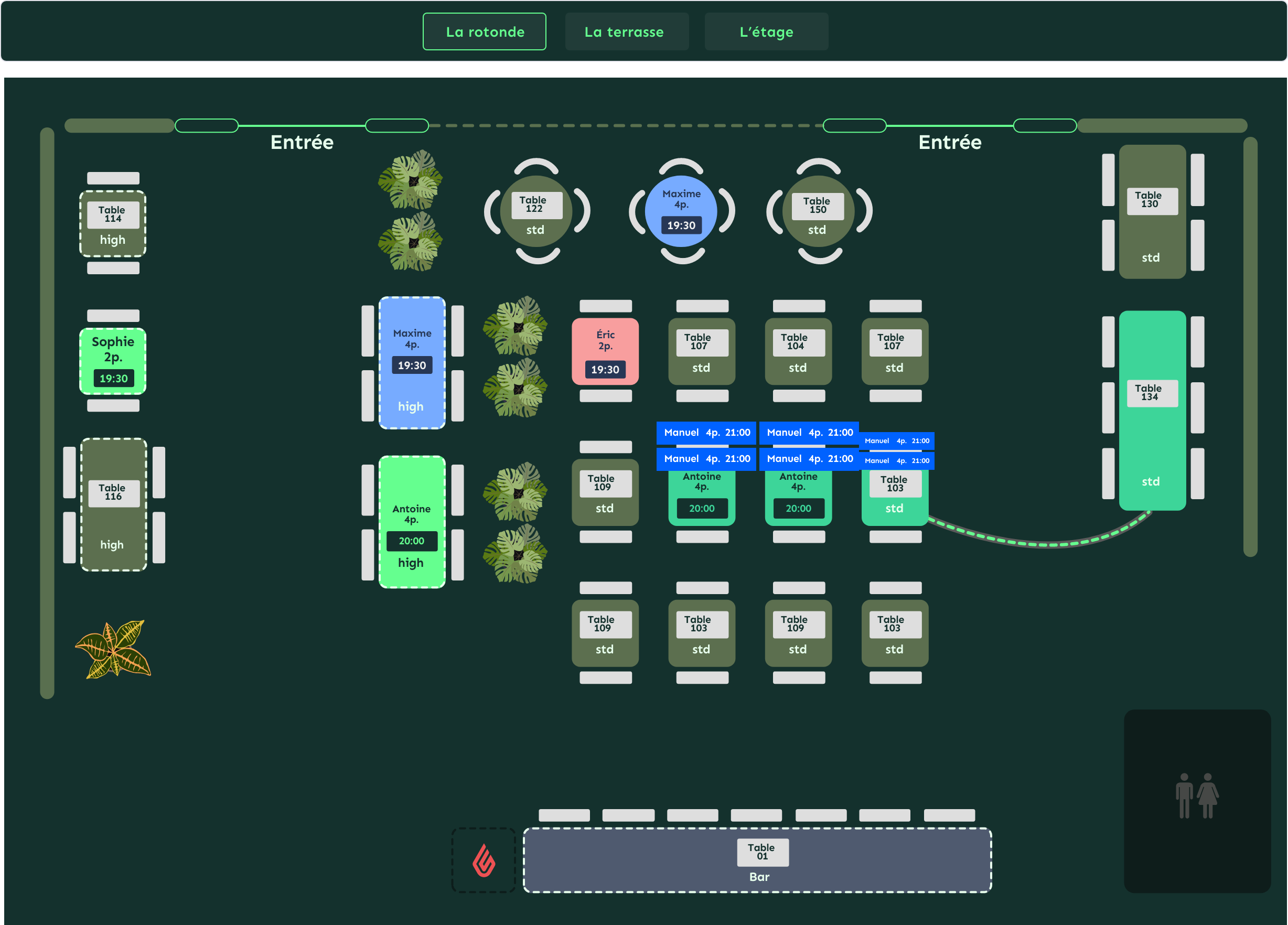The width and height of the screenshot is (1288, 925).
Task: Click the 19:30 time badge on Éric's table
Action: pos(605,370)
